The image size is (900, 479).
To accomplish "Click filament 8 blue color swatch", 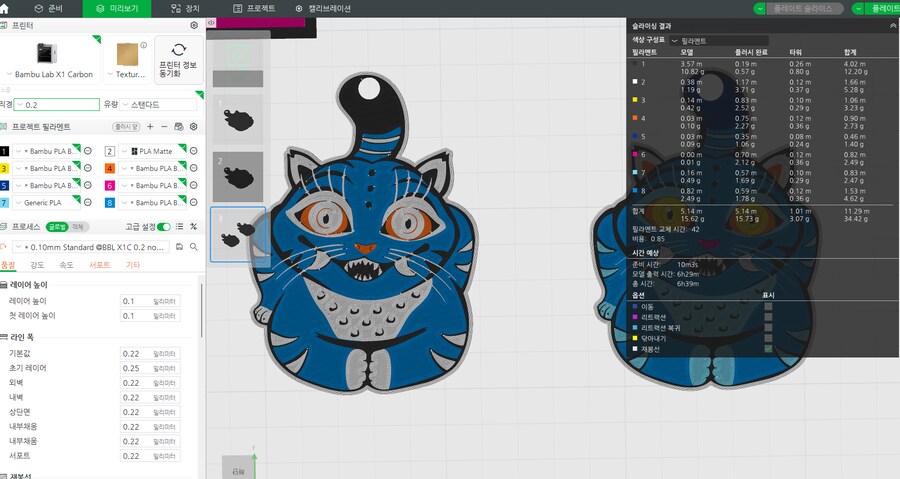I will click(110, 203).
